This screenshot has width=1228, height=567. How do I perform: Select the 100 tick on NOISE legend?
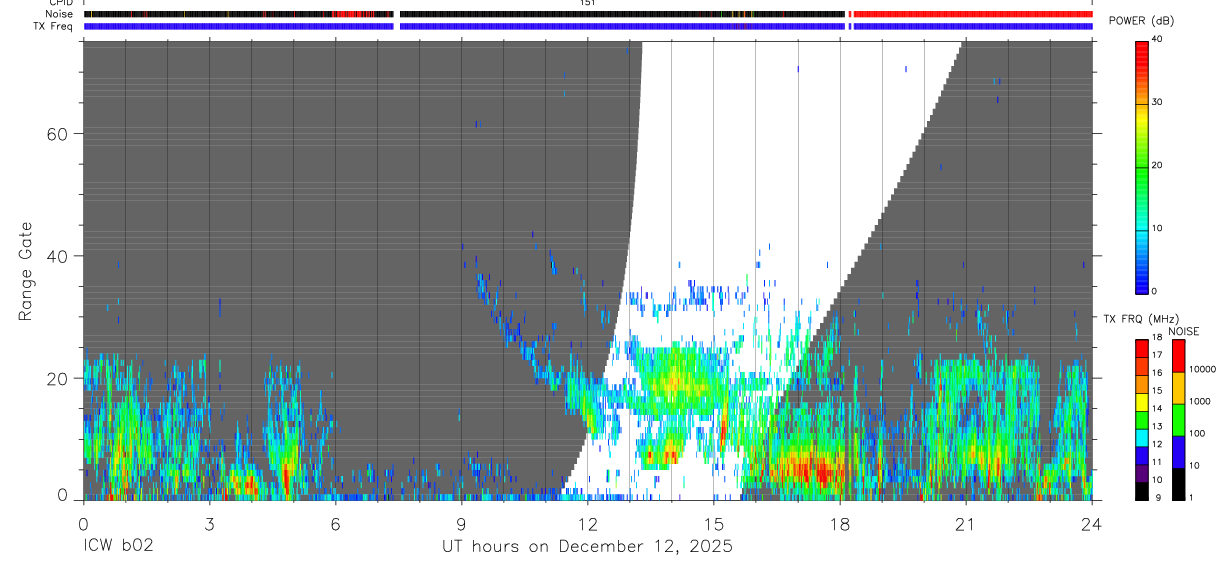(1198, 433)
